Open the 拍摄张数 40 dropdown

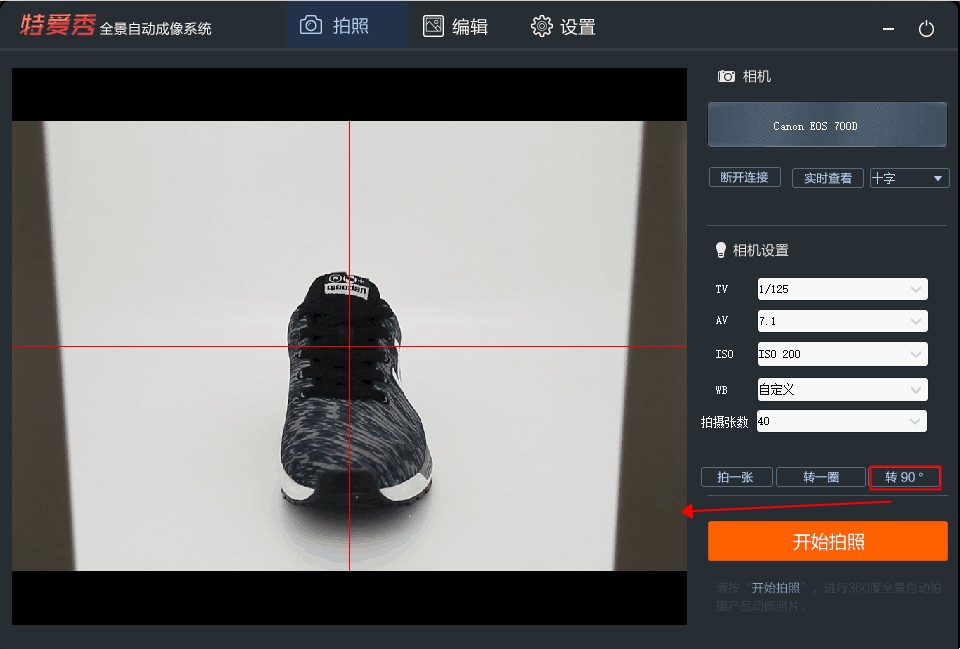pyautogui.click(x=841, y=421)
